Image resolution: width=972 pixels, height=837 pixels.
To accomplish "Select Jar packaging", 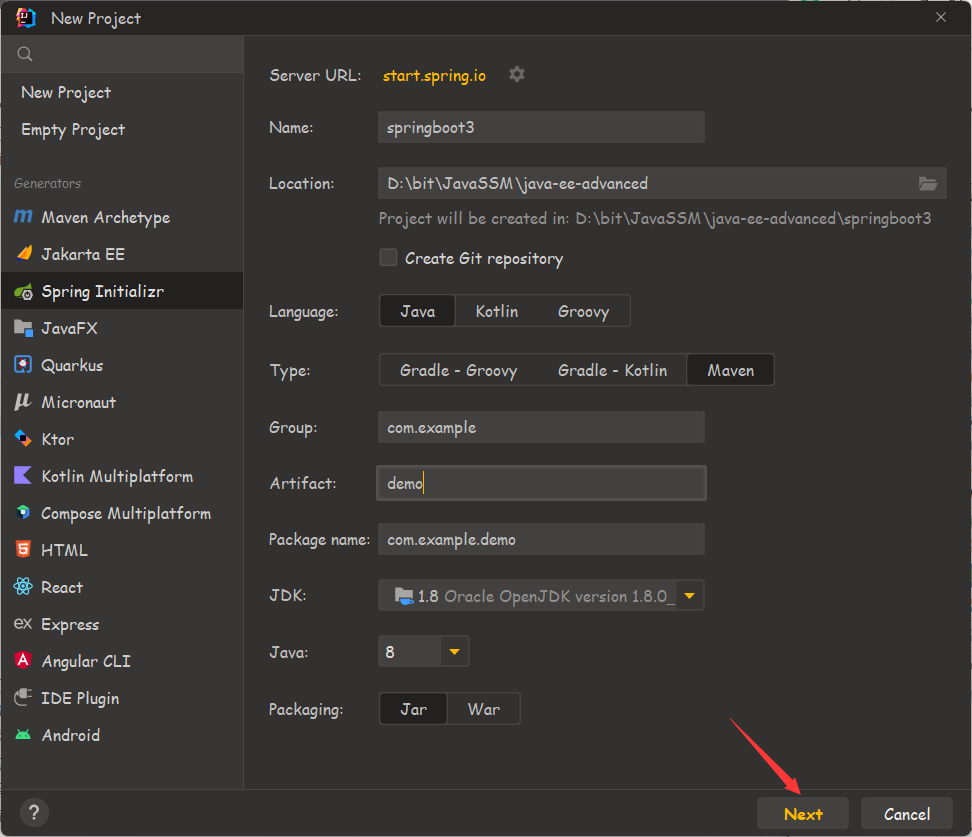I will [413, 709].
